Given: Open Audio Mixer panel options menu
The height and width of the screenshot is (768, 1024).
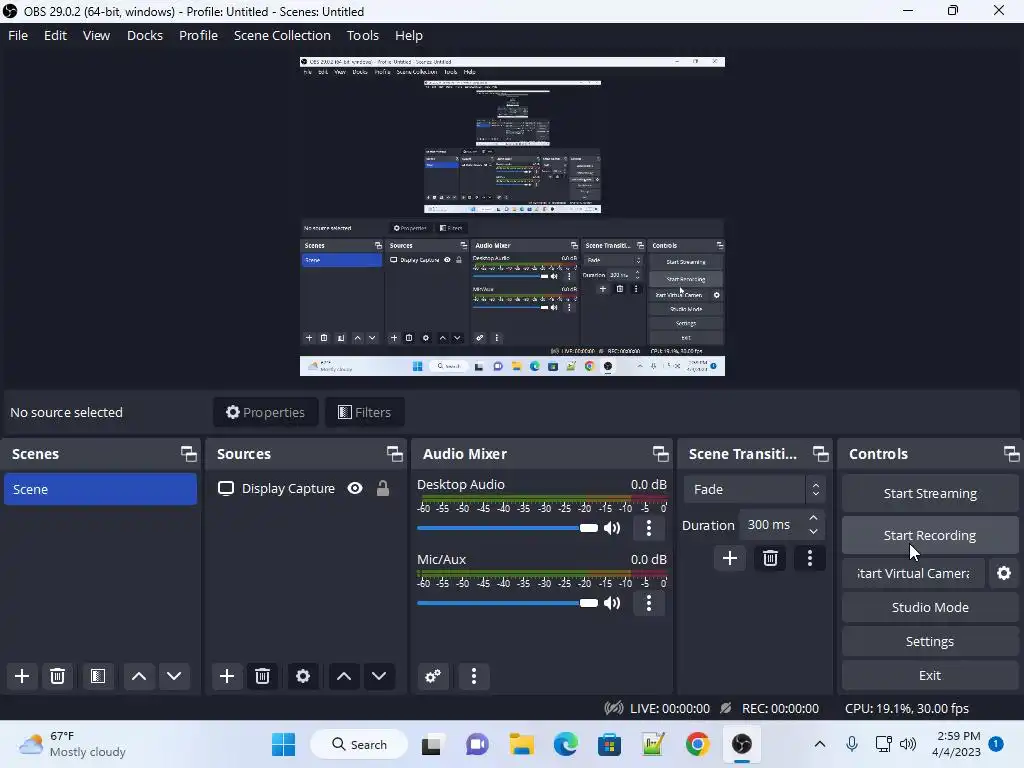Looking at the screenshot, I should [474, 676].
